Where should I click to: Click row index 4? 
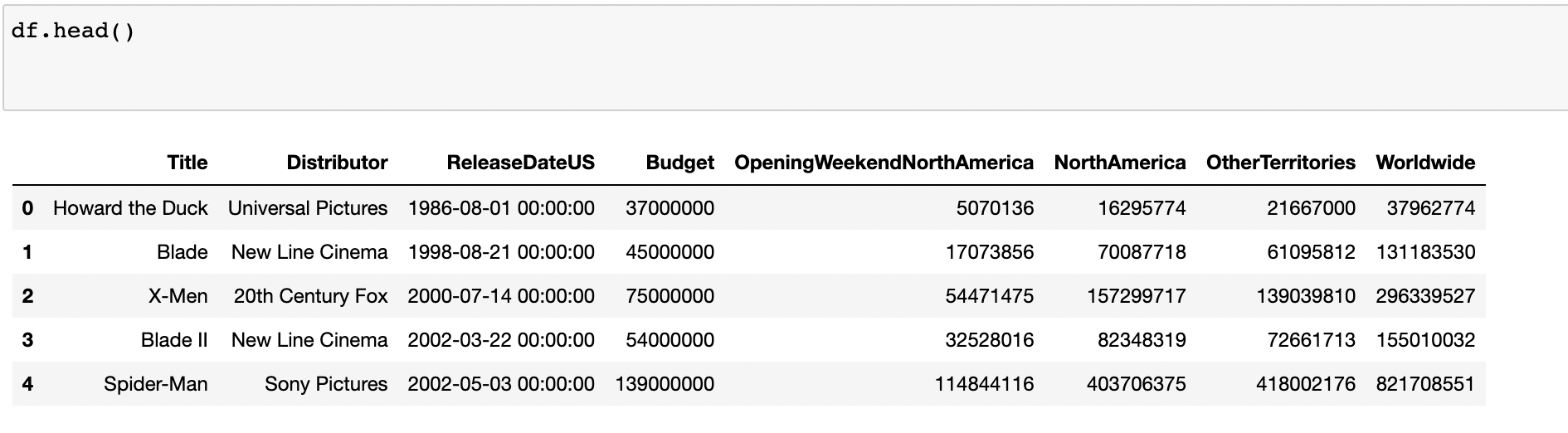(x=27, y=384)
